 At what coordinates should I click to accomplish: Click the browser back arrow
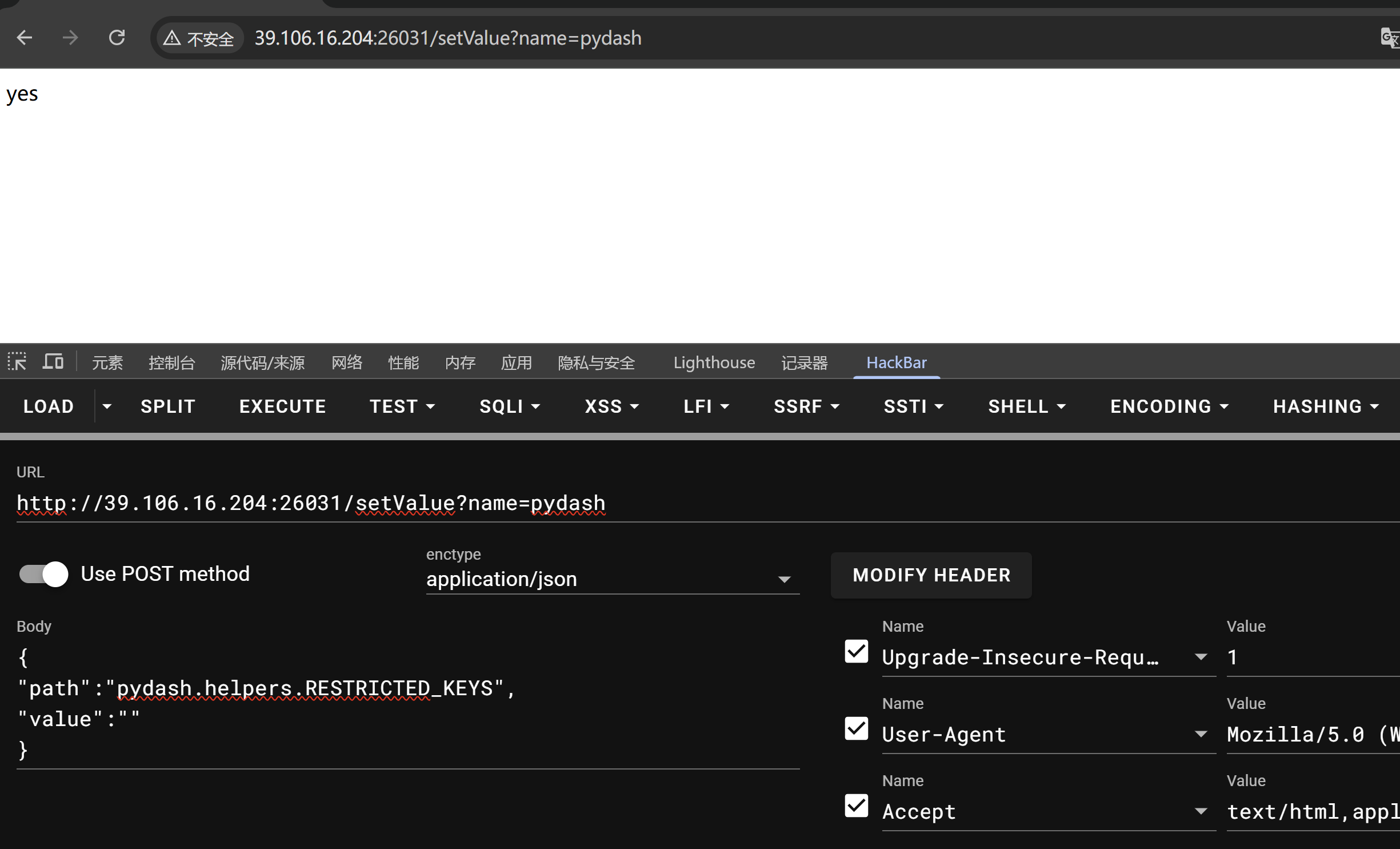[x=25, y=38]
